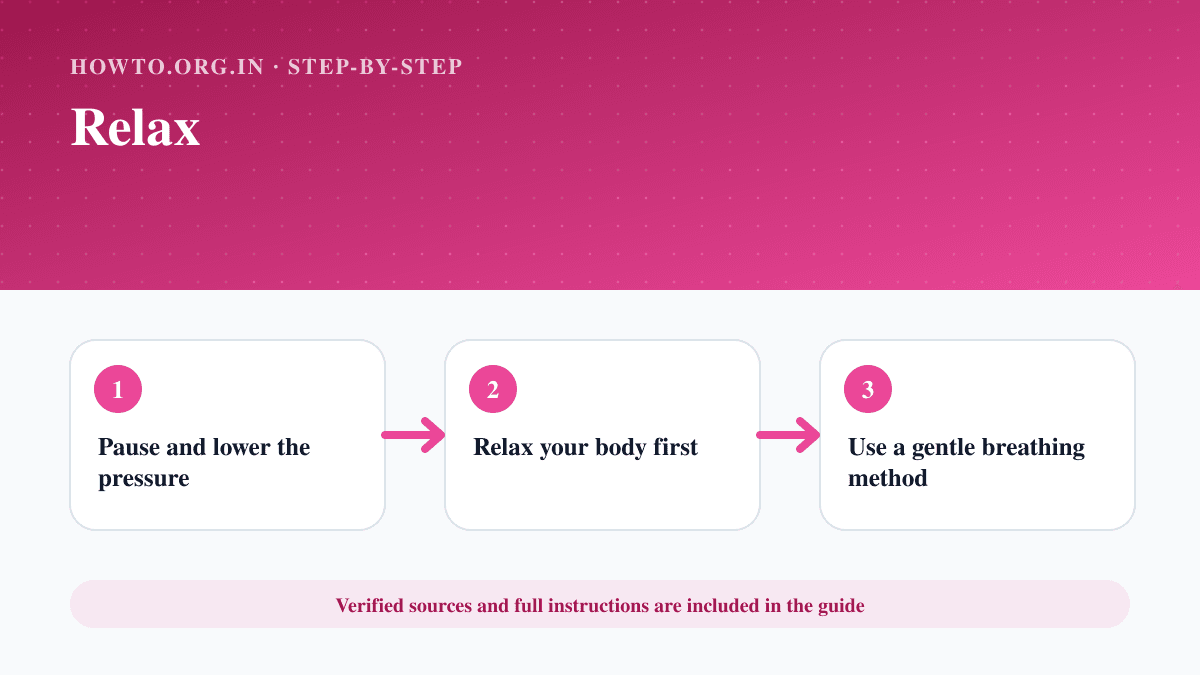1200x675 pixels.
Task: Select the pink number 3 step badge
Action: [x=868, y=389]
